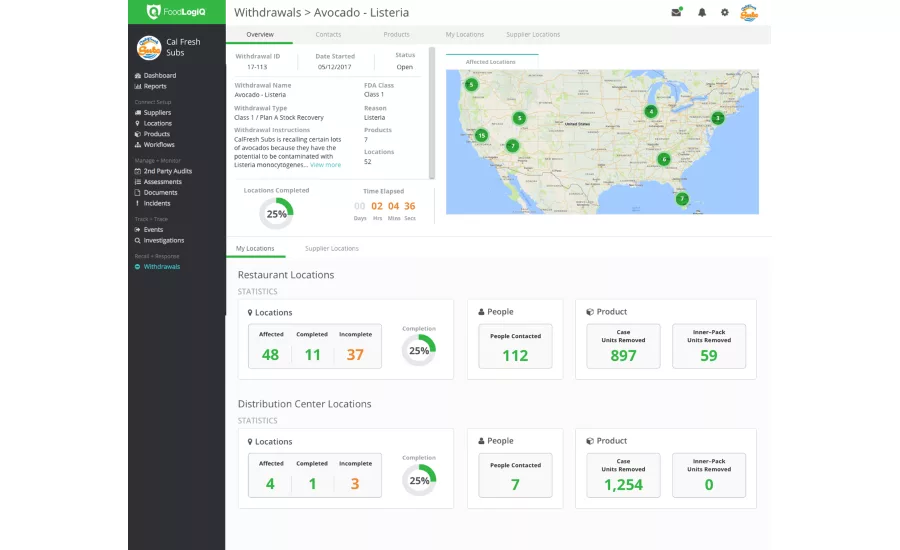
Task: Open the Products tab
Action: [396, 34]
